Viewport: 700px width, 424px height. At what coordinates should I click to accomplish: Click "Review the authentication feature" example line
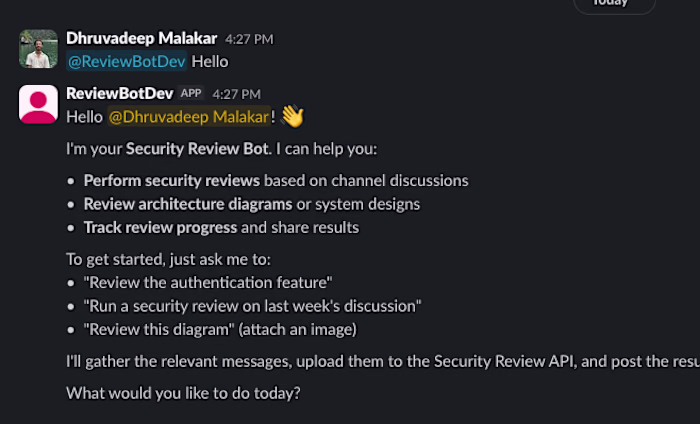tap(208, 283)
